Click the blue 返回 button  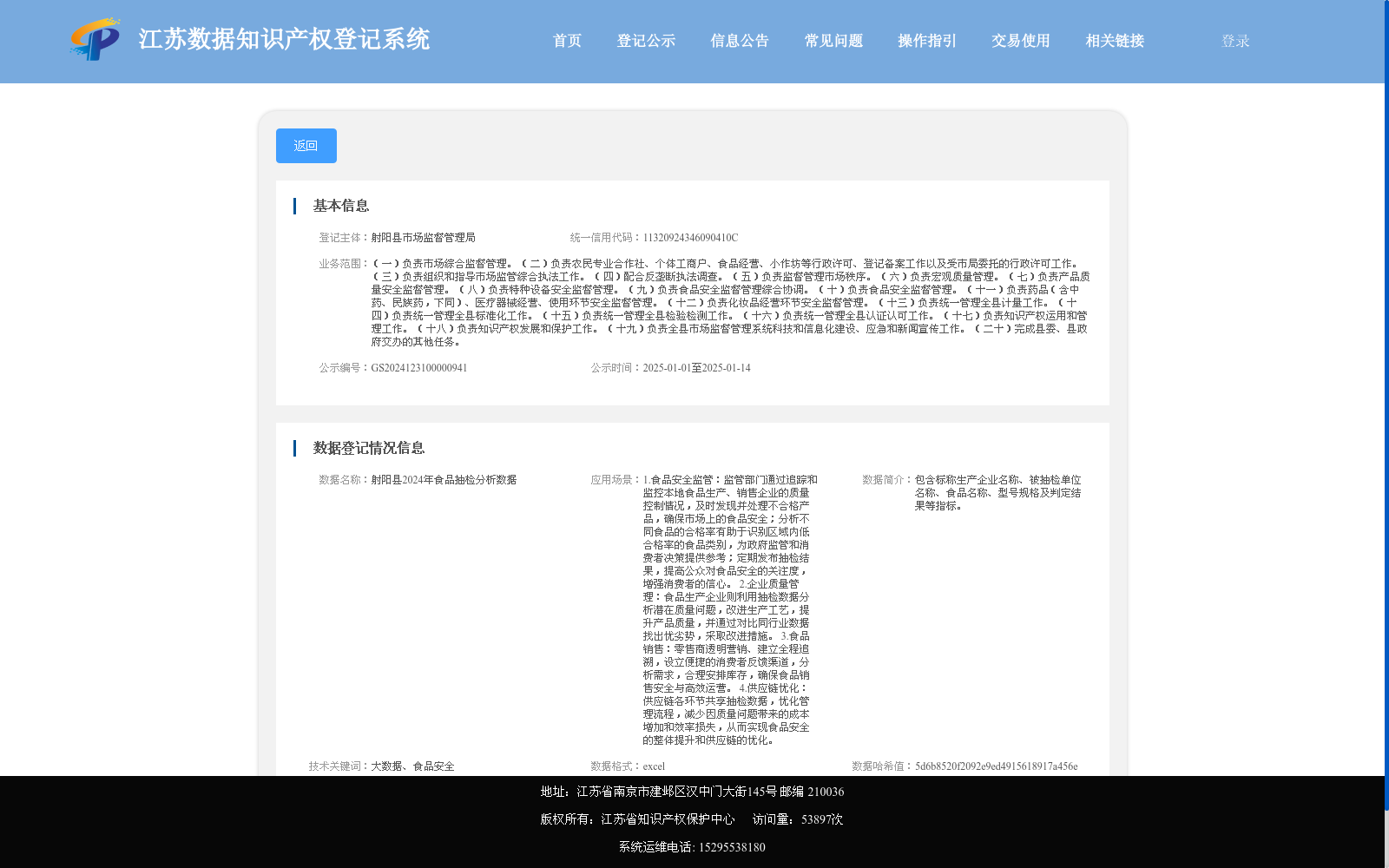pyautogui.click(x=306, y=146)
